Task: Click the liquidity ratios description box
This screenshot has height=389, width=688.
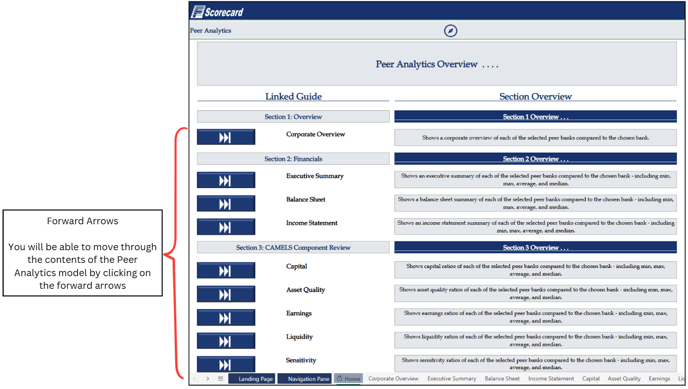Action: [x=535, y=341]
